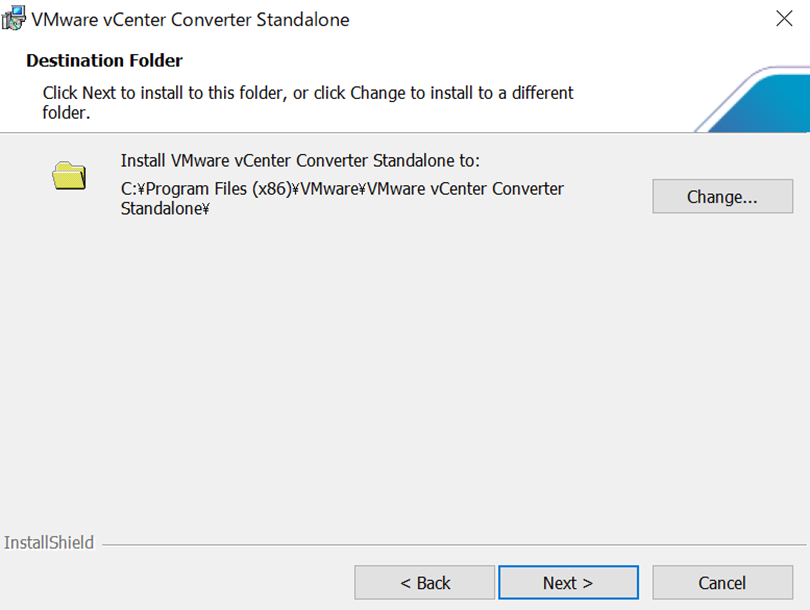Cancel the installation
Image resolution: width=810 pixels, height=610 pixels.
pos(722,583)
